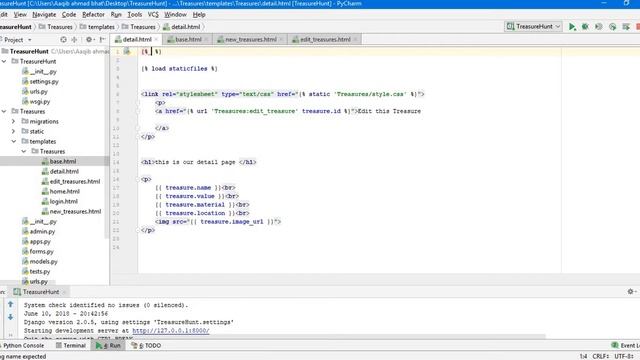640x360 pixels.
Task: Select base.html in project tree
Action: (x=59, y=161)
